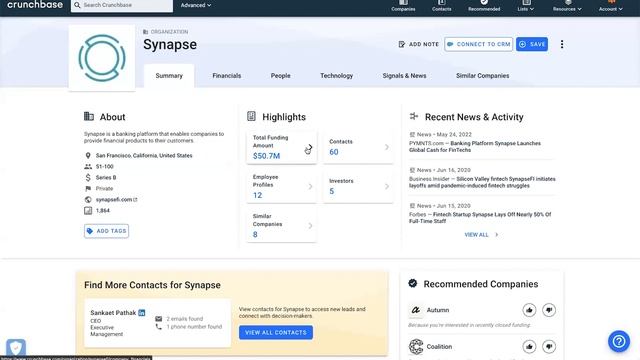Open Similar Companies highlight card chevron
Screen dimensions: 640x360
(x=310, y=226)
